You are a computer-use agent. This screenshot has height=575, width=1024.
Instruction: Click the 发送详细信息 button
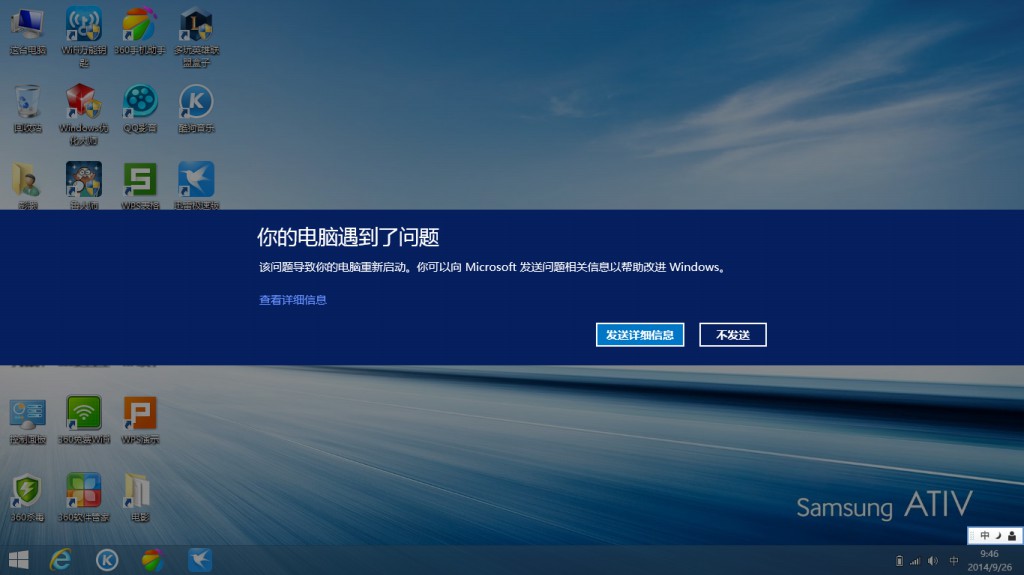click(x=639, y=335)
